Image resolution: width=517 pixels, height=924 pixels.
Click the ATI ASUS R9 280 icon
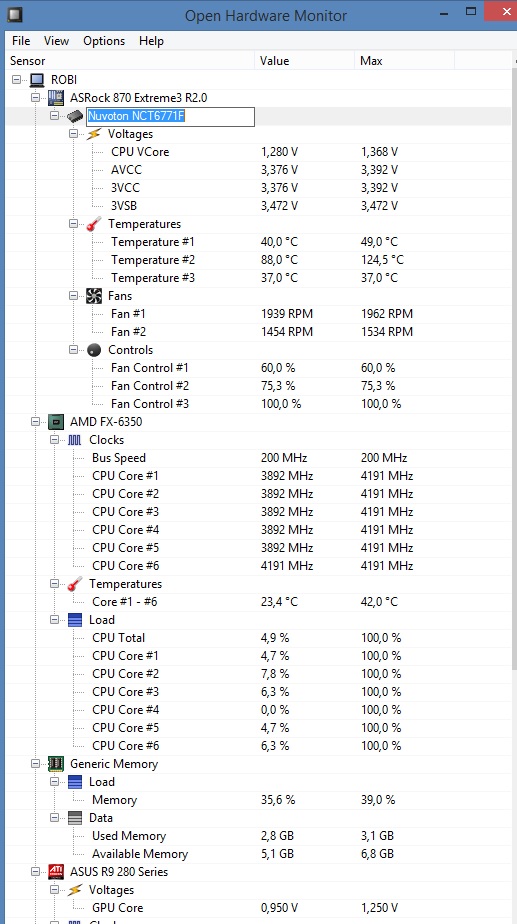56,872
